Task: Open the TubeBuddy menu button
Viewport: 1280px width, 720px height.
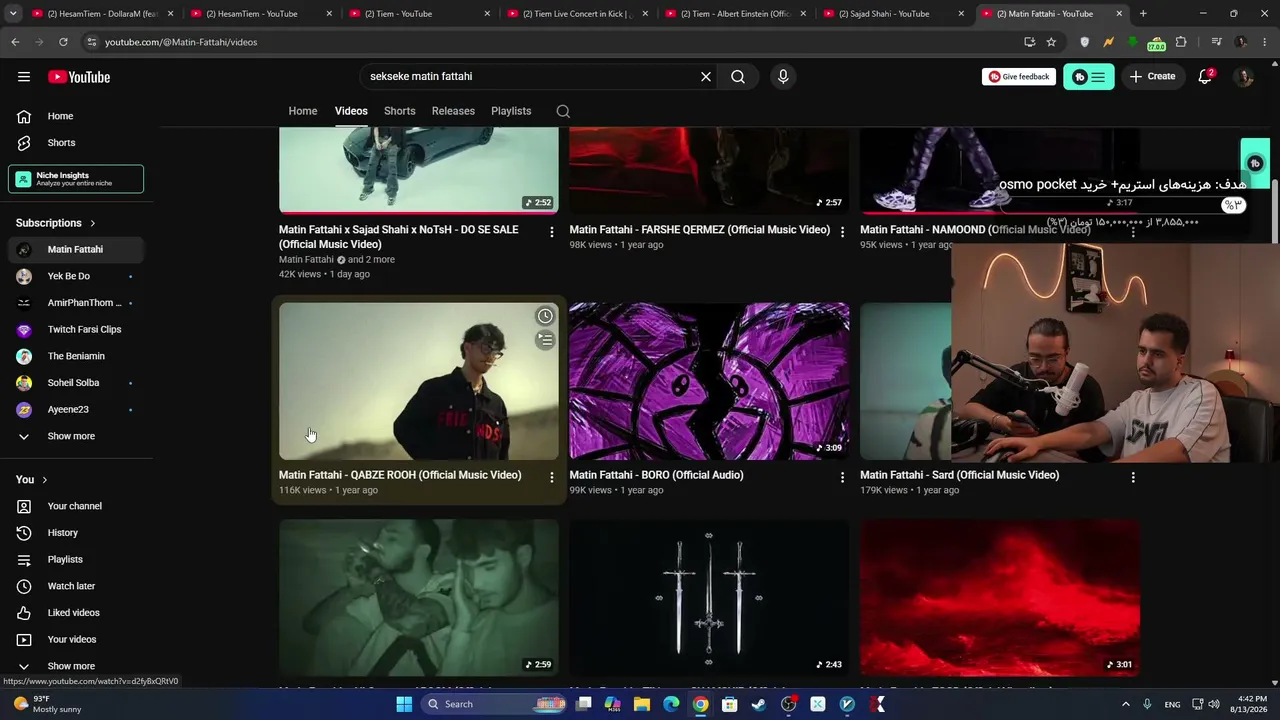Action: click(x=1089, y=77)
